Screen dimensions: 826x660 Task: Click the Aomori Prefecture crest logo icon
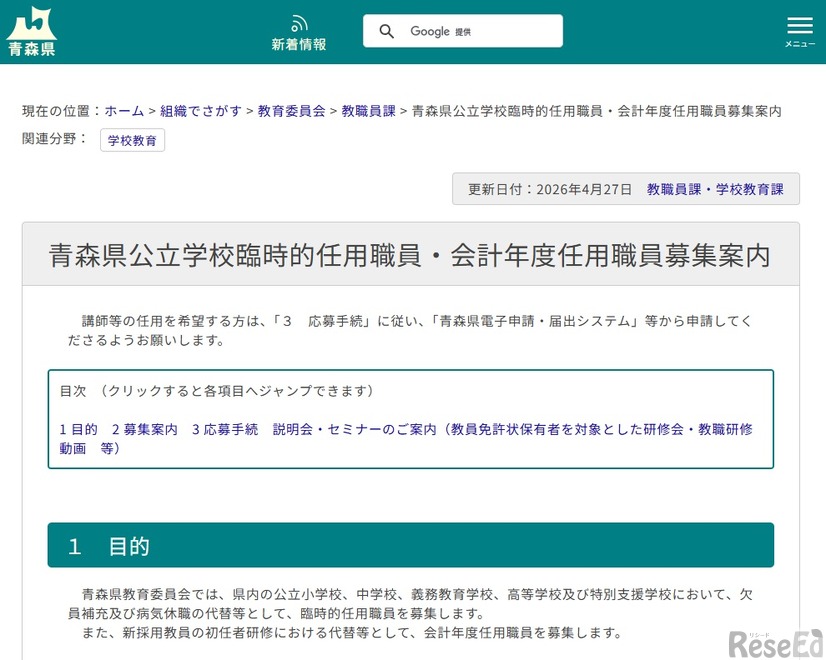[30, 22]
